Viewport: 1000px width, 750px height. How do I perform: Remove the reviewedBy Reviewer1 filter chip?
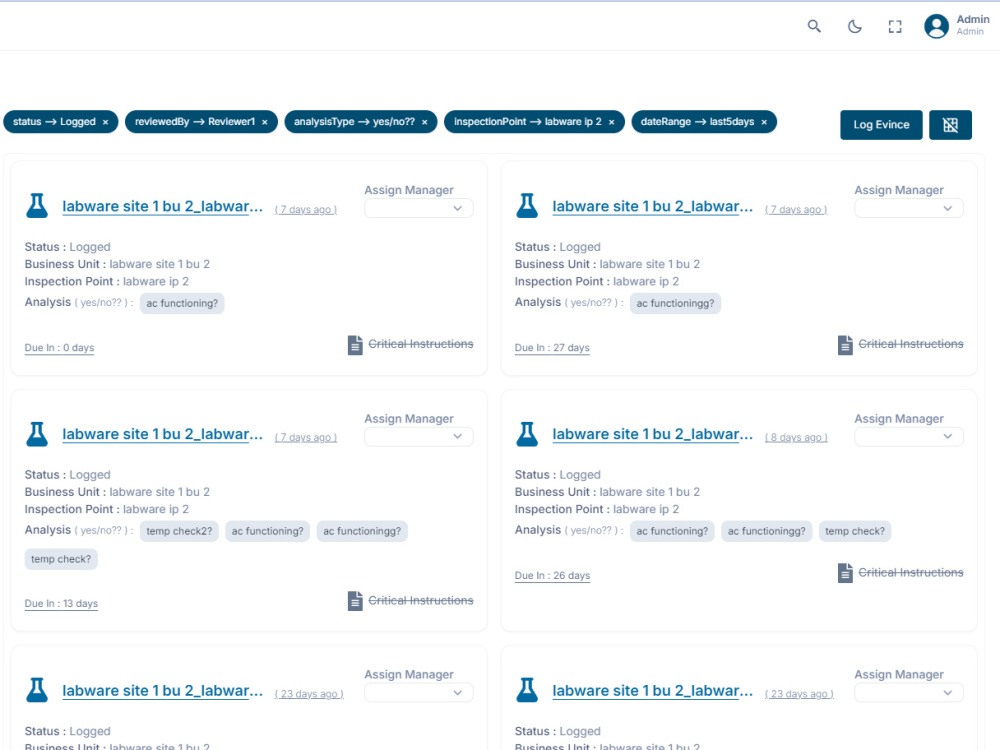(265, 122)
